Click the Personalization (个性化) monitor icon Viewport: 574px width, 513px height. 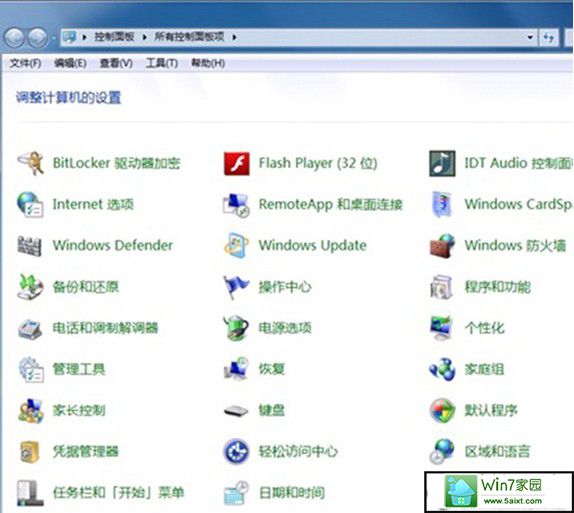(441, 328)
